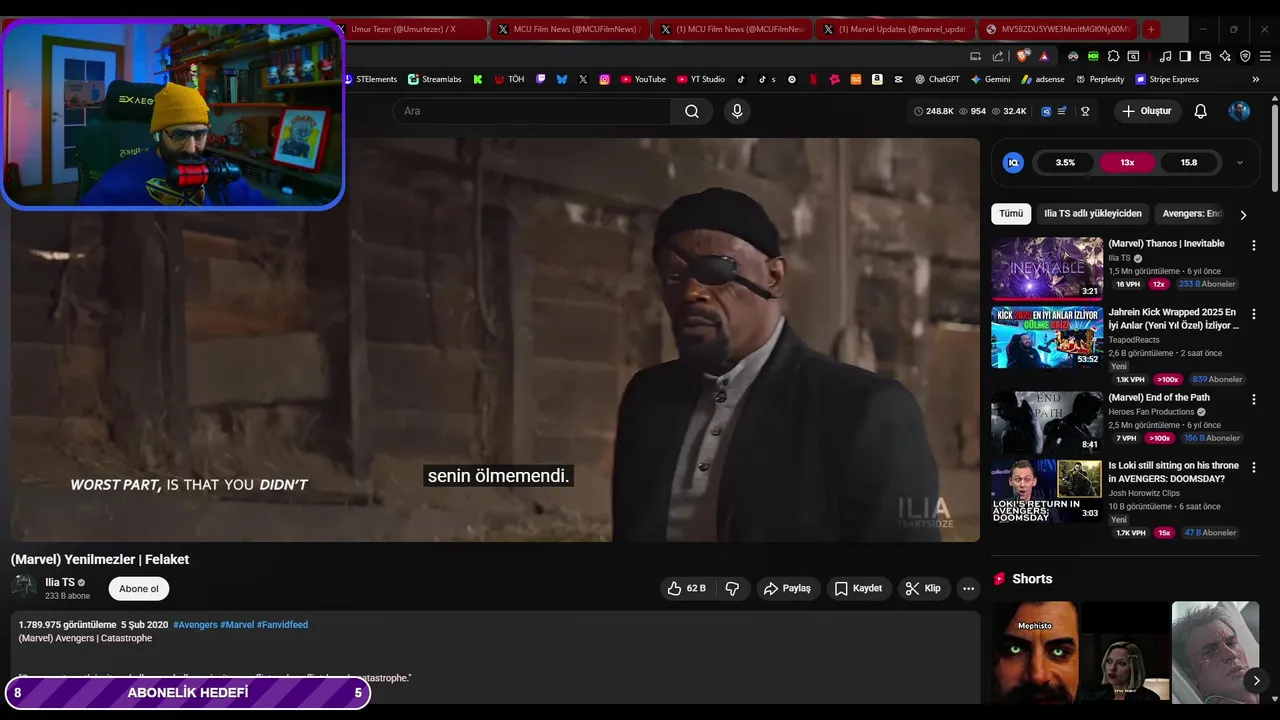The image size is (1280, 720).
Task: Open Perplexity bookmark
Action: pos(1100,79)
